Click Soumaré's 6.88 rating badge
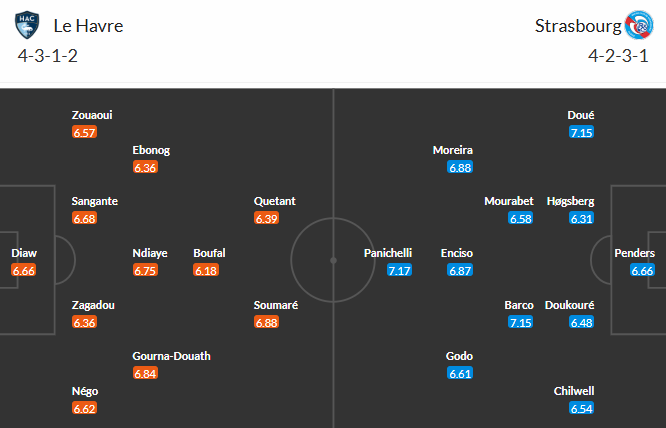Image resolution: width=666 pixels, height=428 pixels. tap(266, 322)
